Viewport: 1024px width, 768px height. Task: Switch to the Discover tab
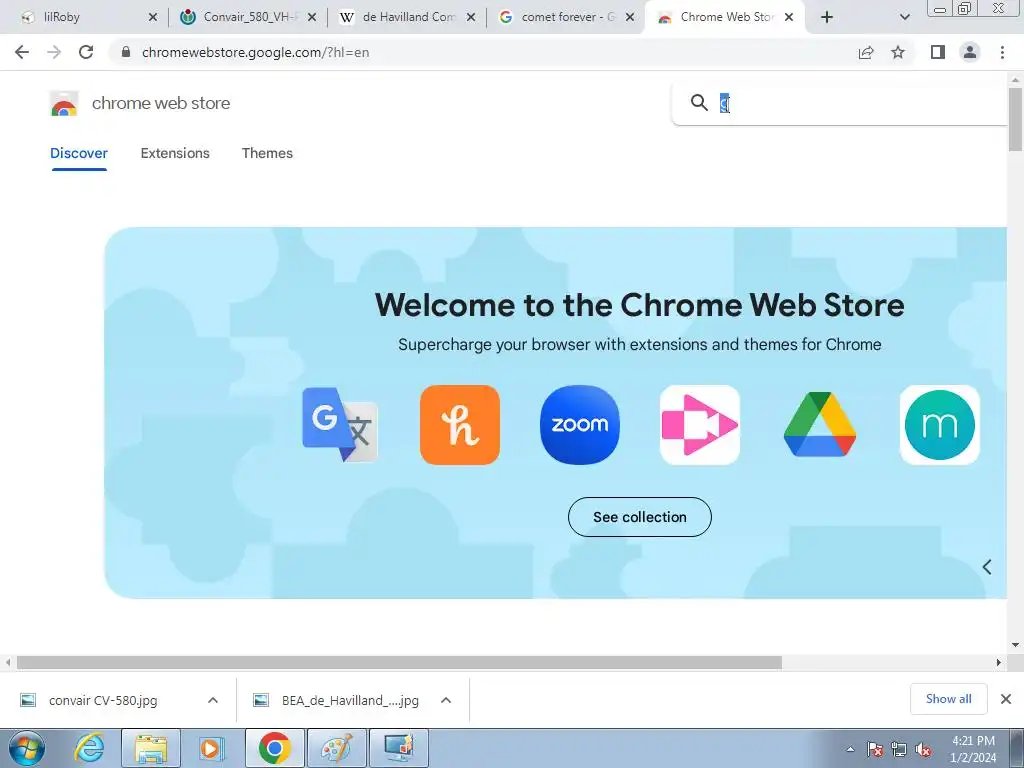[x=79, y=153]
